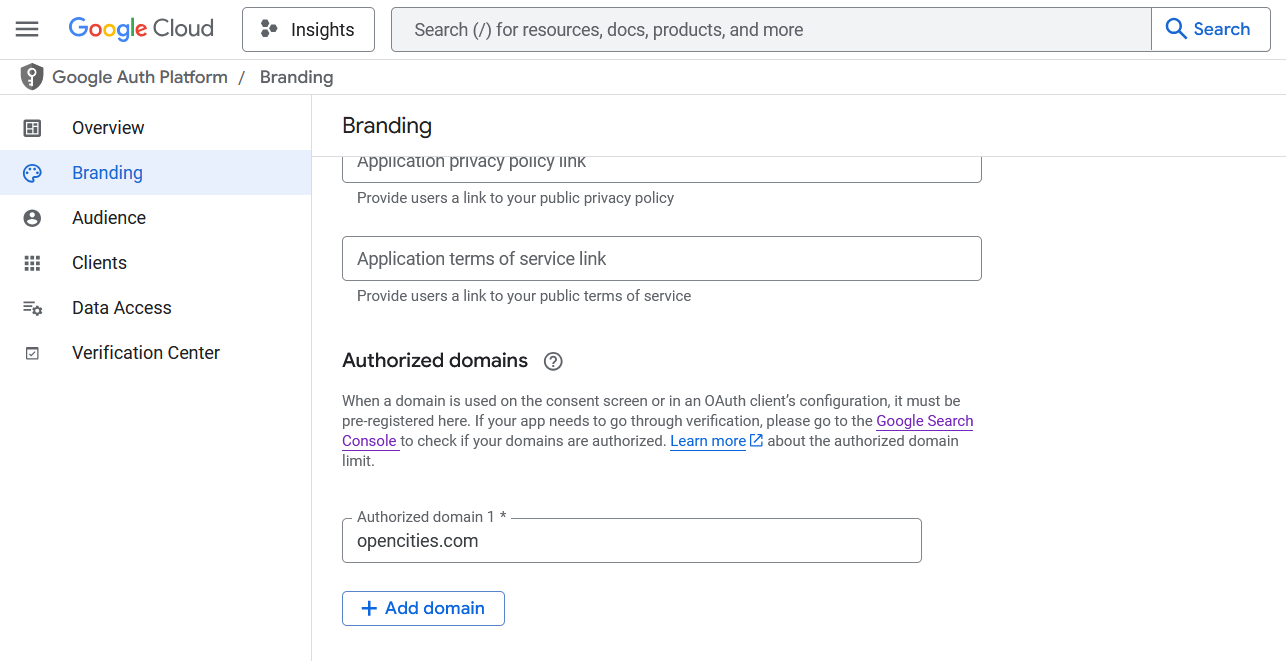Switch to Verification Center section
1286x661 pixels.
[146, 352]
